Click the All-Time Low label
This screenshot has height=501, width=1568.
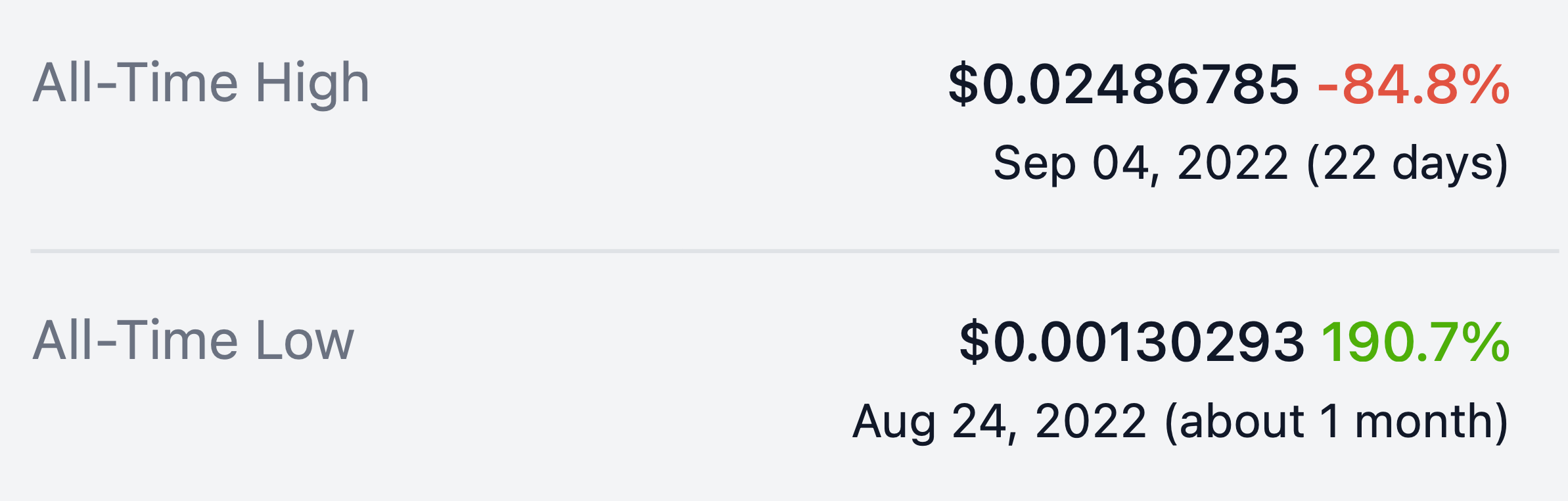pos(193,341)
